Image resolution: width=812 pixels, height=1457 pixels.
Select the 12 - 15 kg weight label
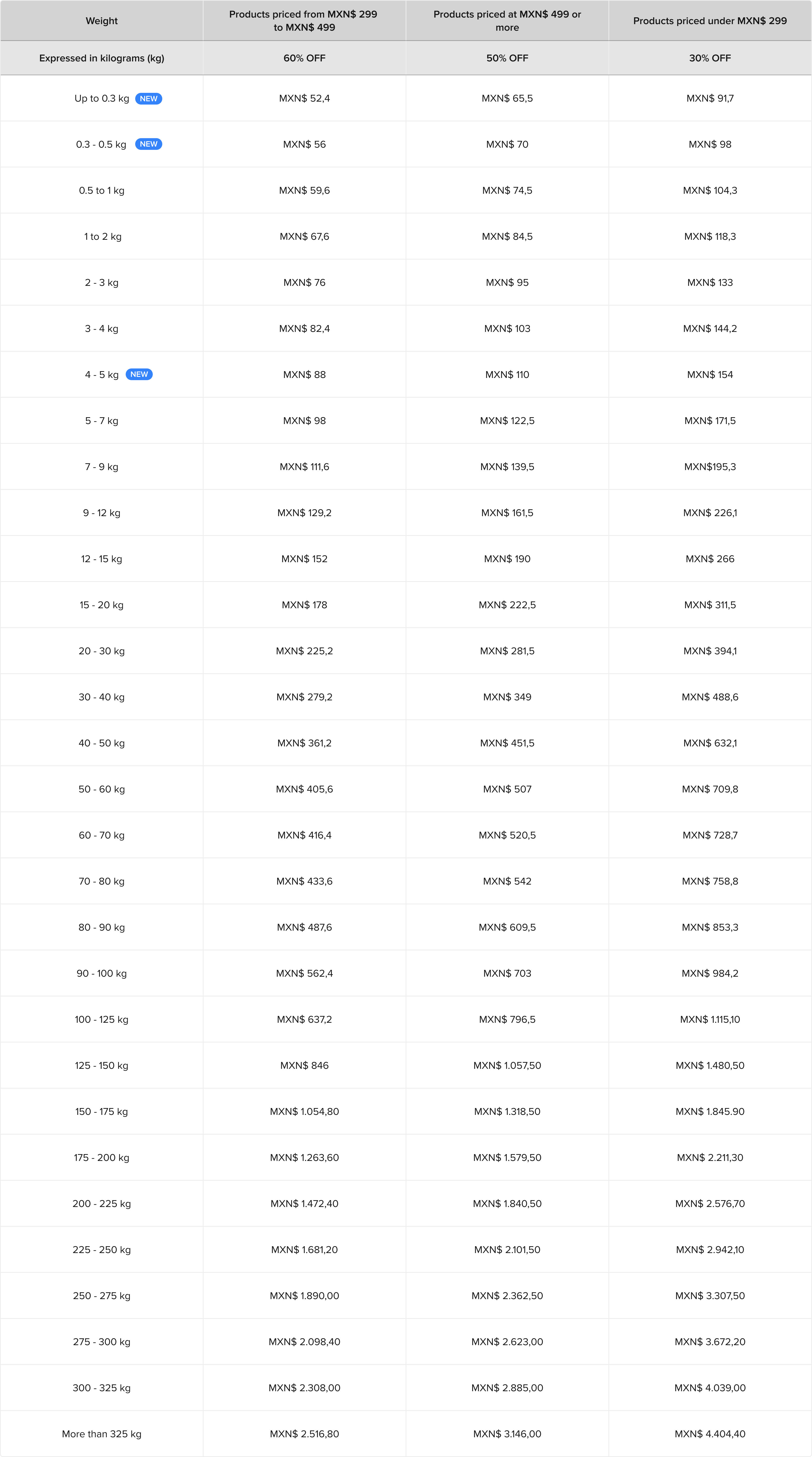coord(102,559)
